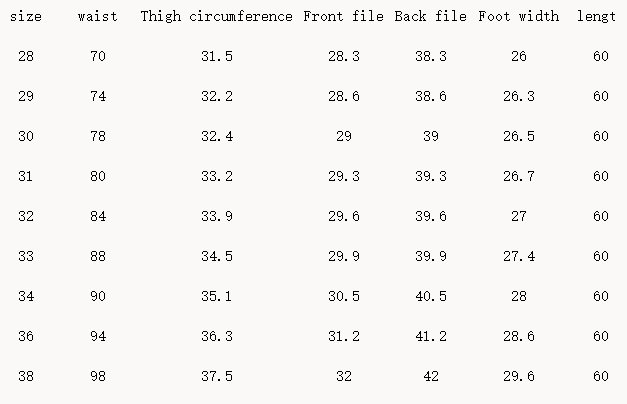The height and width of the screenshot is (404, 627).
Task: Select waist value 84 for size 32
Action: tap(97, 217)
